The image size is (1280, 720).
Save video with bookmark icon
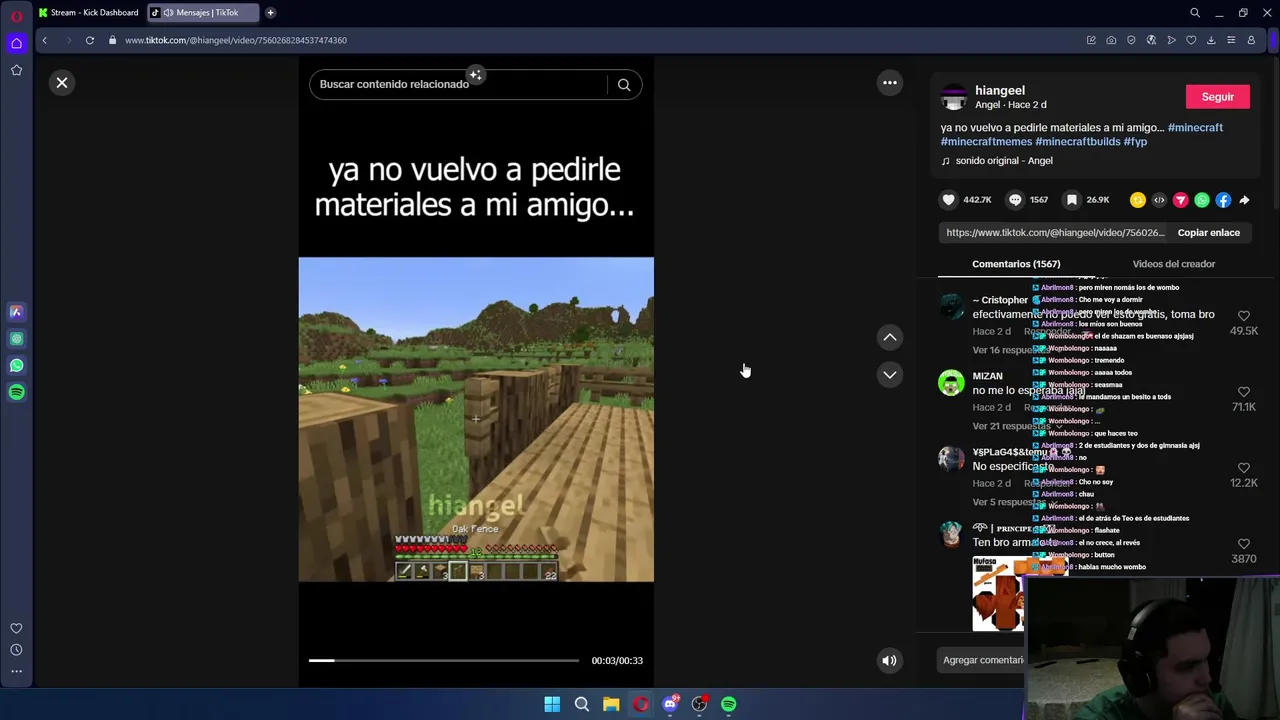coord(1072,200)
